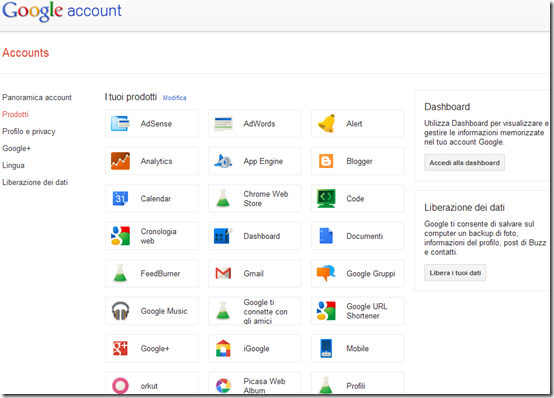Click the FeedBurner flask icon
554x398 pixels.
pyautogui.click(x=120, y=273)
